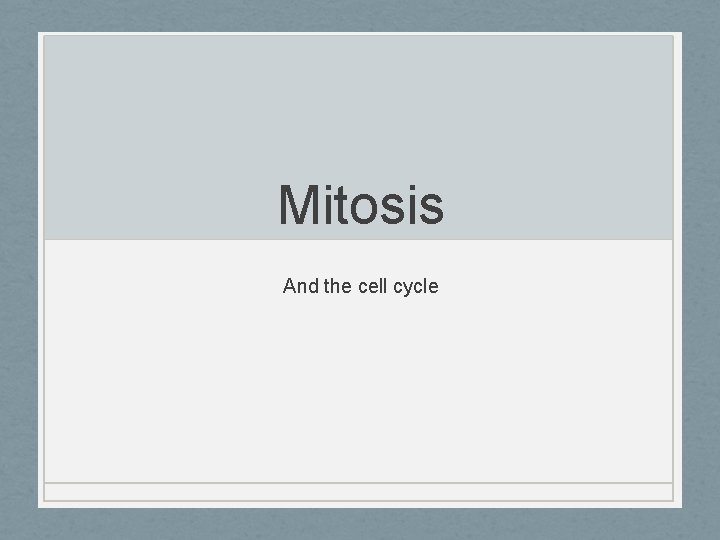Click the word "cell" in the subtitle
Image resolution: width=720 pixels, height=540 pixels.
(x=372, y=286)
